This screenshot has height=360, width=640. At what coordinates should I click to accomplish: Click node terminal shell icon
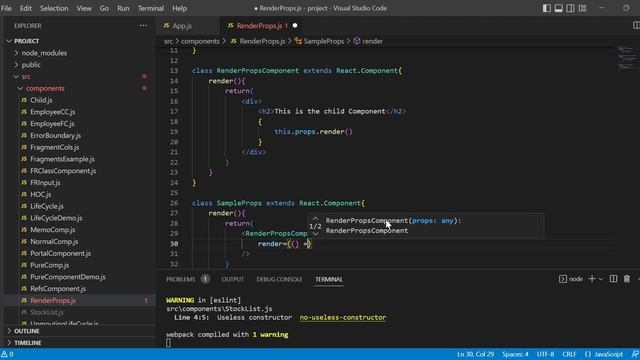[563, 279]
